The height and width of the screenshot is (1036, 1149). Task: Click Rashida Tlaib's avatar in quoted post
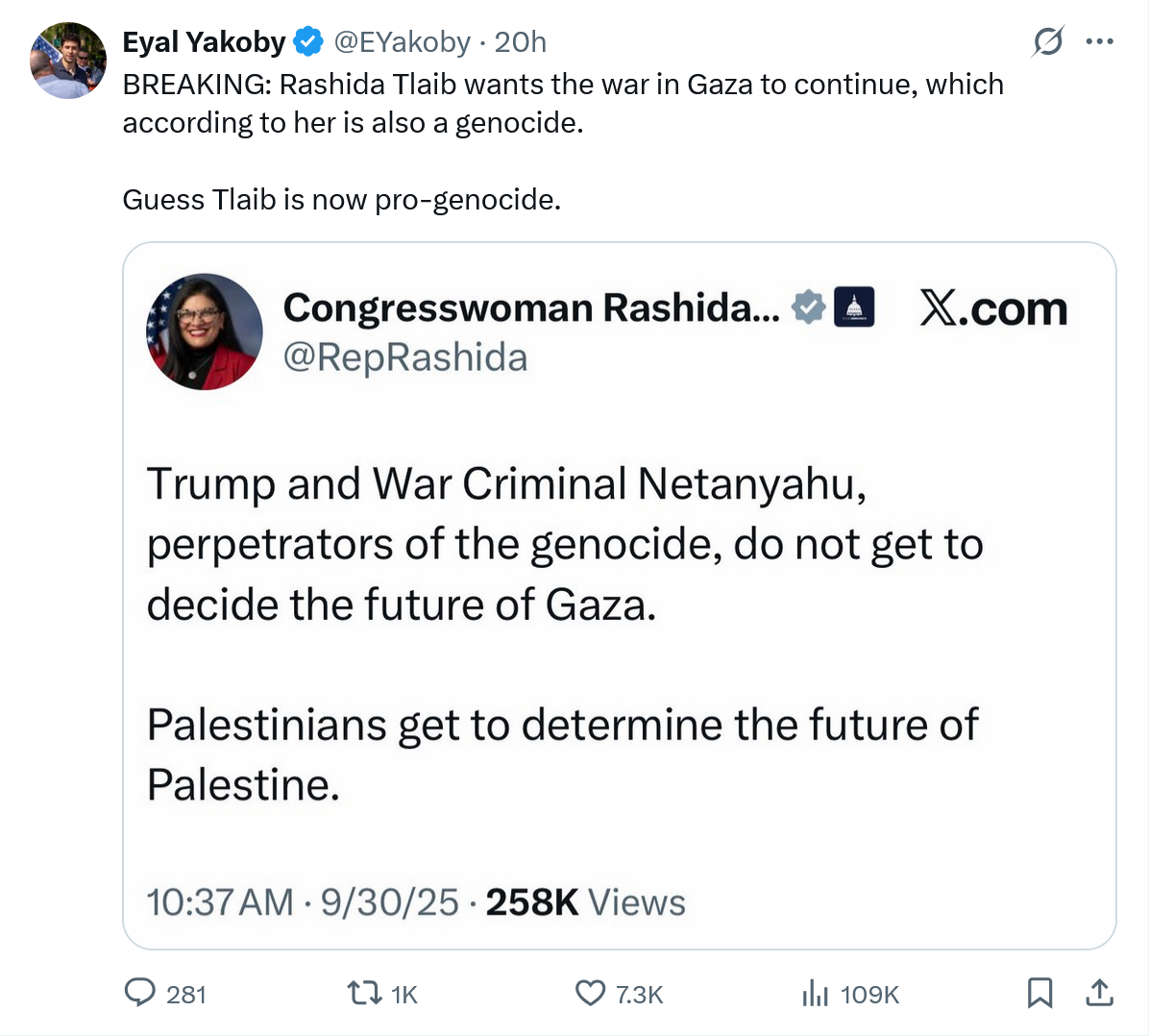click(x=204, y=332)
